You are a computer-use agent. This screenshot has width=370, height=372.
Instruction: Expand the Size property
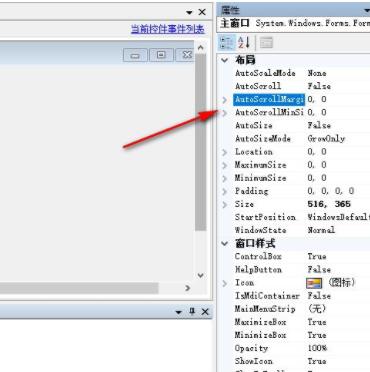[x=225, y=204]
